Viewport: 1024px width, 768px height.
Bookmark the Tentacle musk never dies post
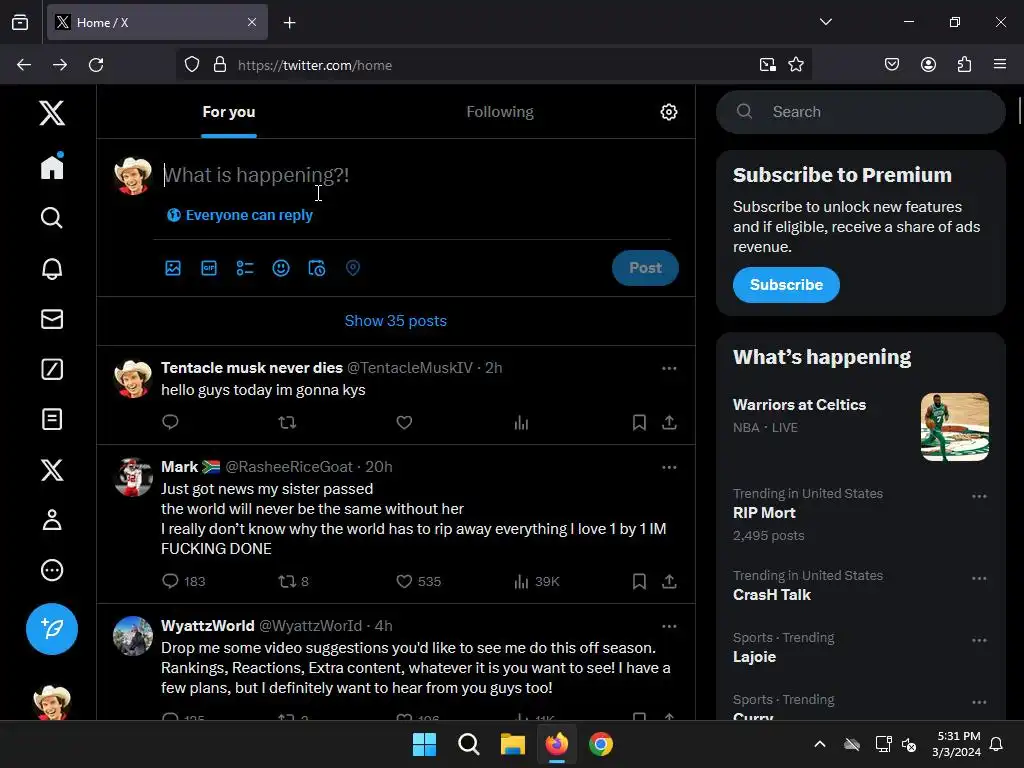[x=639, y=423]
